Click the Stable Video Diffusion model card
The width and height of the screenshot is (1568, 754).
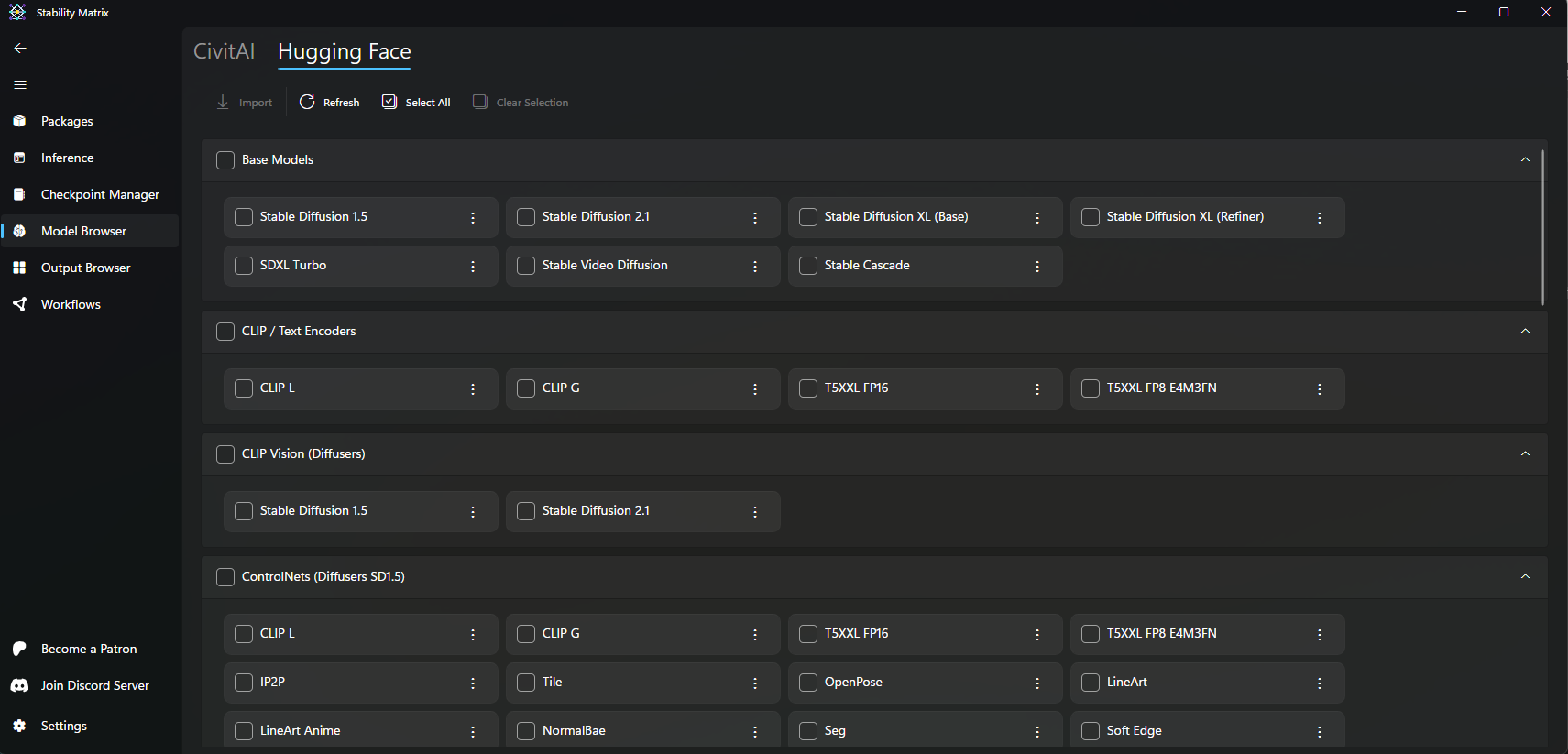(x=642, y=266)
